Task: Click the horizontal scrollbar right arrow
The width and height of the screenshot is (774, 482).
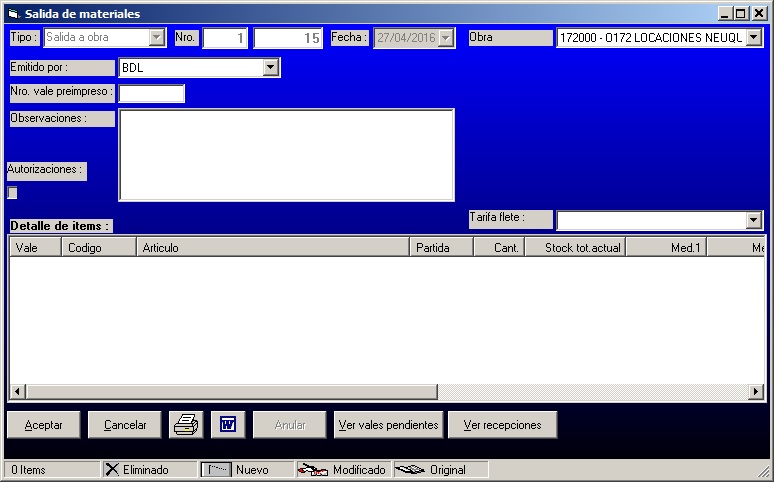Action: coord(757,391)
